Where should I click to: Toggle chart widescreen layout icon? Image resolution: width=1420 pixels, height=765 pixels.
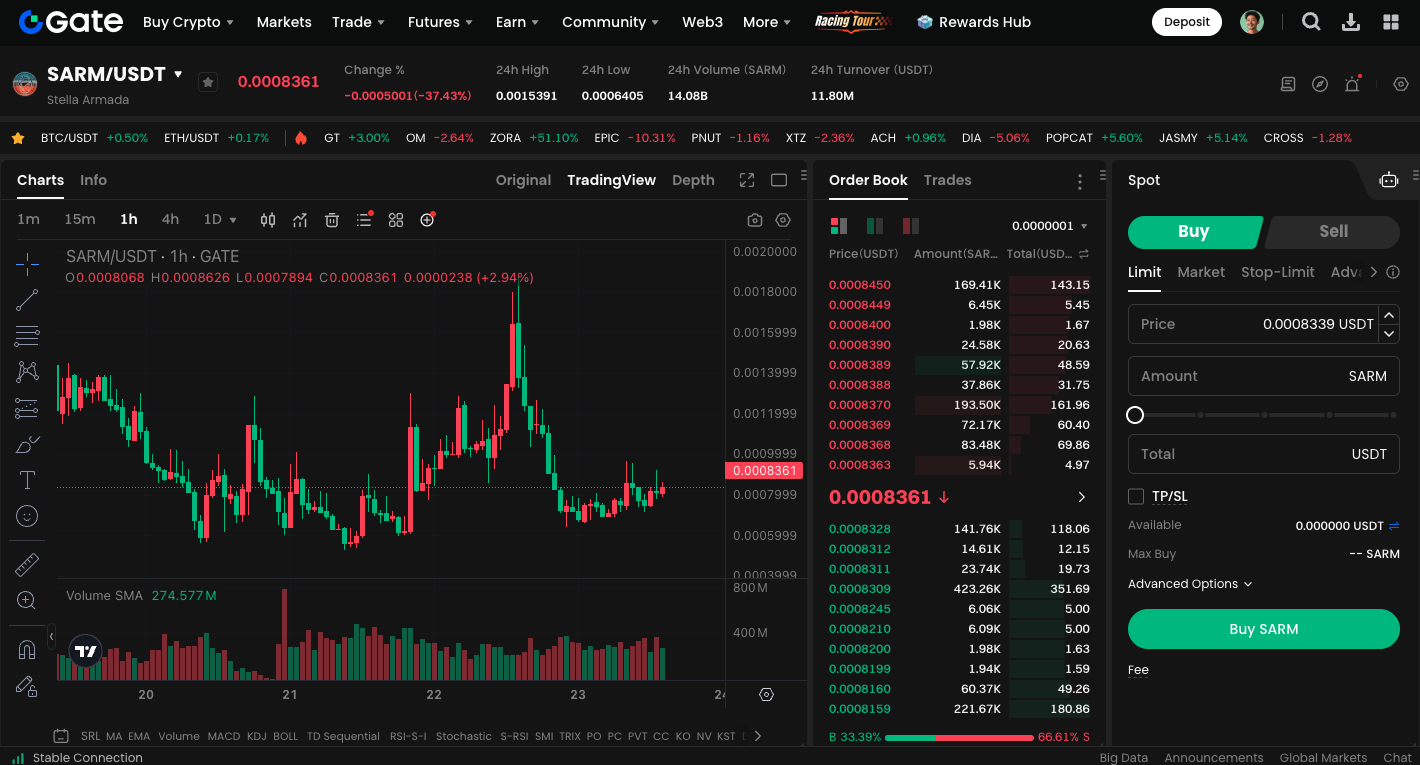tap(779, 180)
